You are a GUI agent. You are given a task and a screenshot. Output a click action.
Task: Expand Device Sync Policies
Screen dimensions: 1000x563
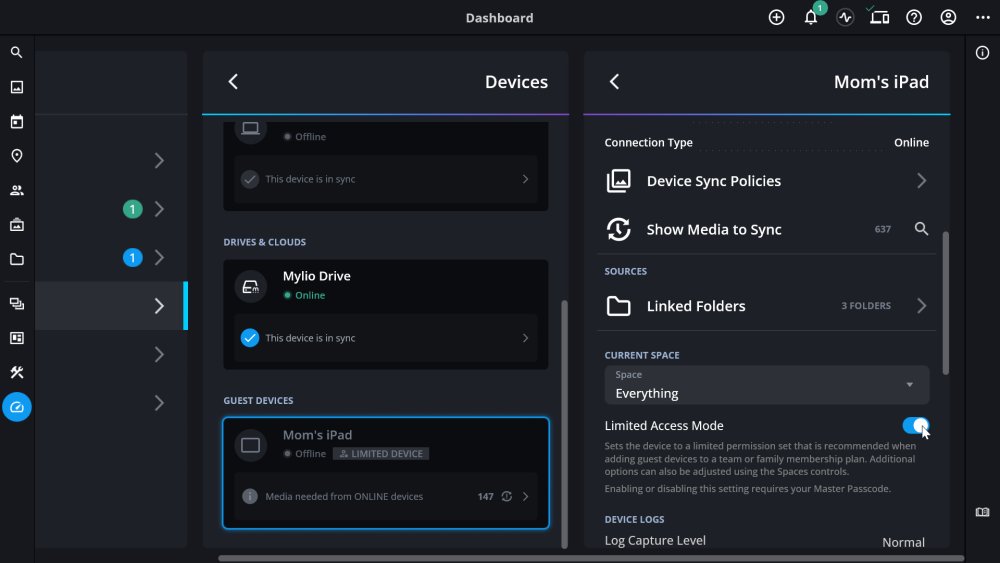(766, 181)
